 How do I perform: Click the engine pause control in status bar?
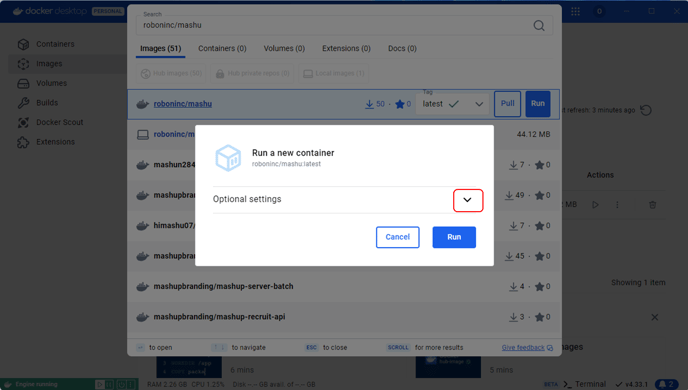pyautogui.click(x=110, y=385)
